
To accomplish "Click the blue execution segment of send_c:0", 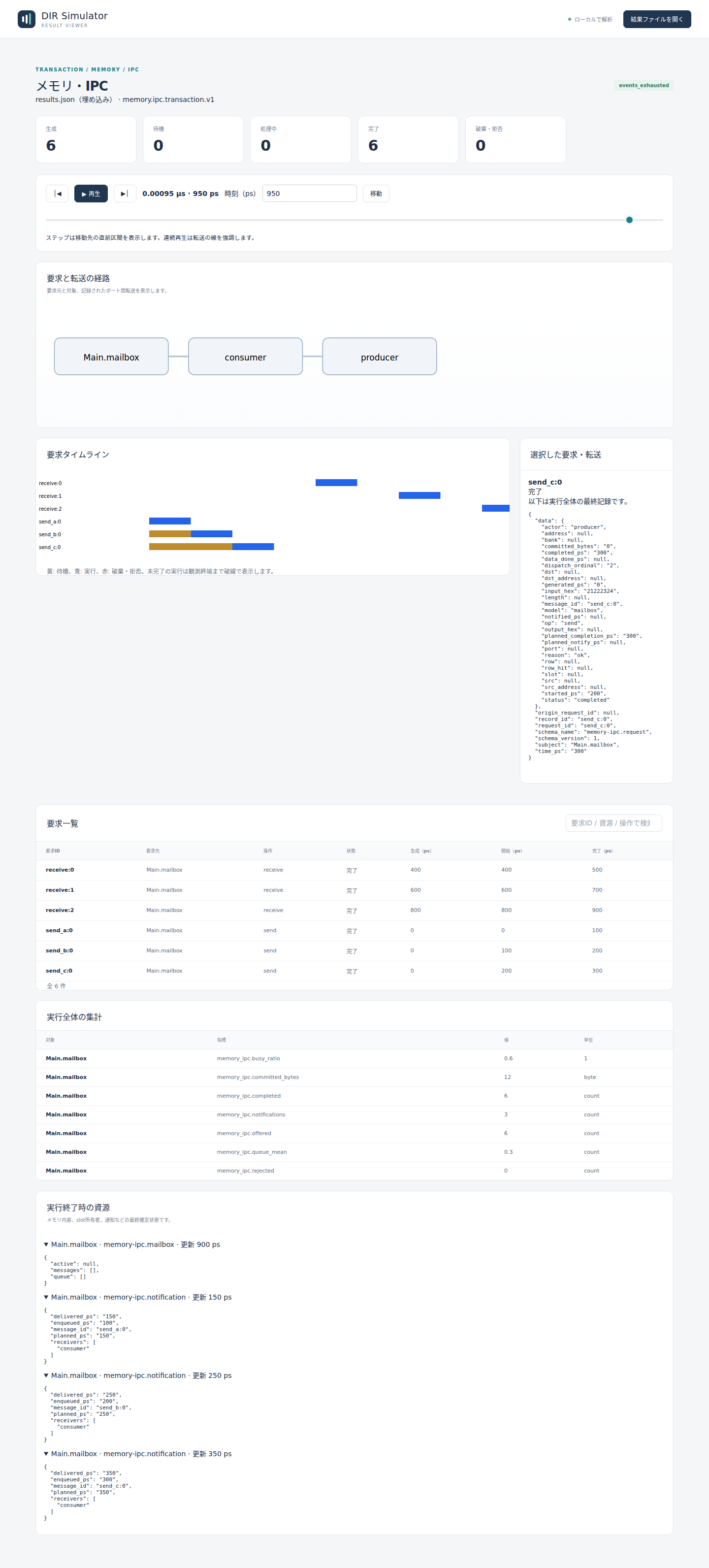I will (253, 547).
